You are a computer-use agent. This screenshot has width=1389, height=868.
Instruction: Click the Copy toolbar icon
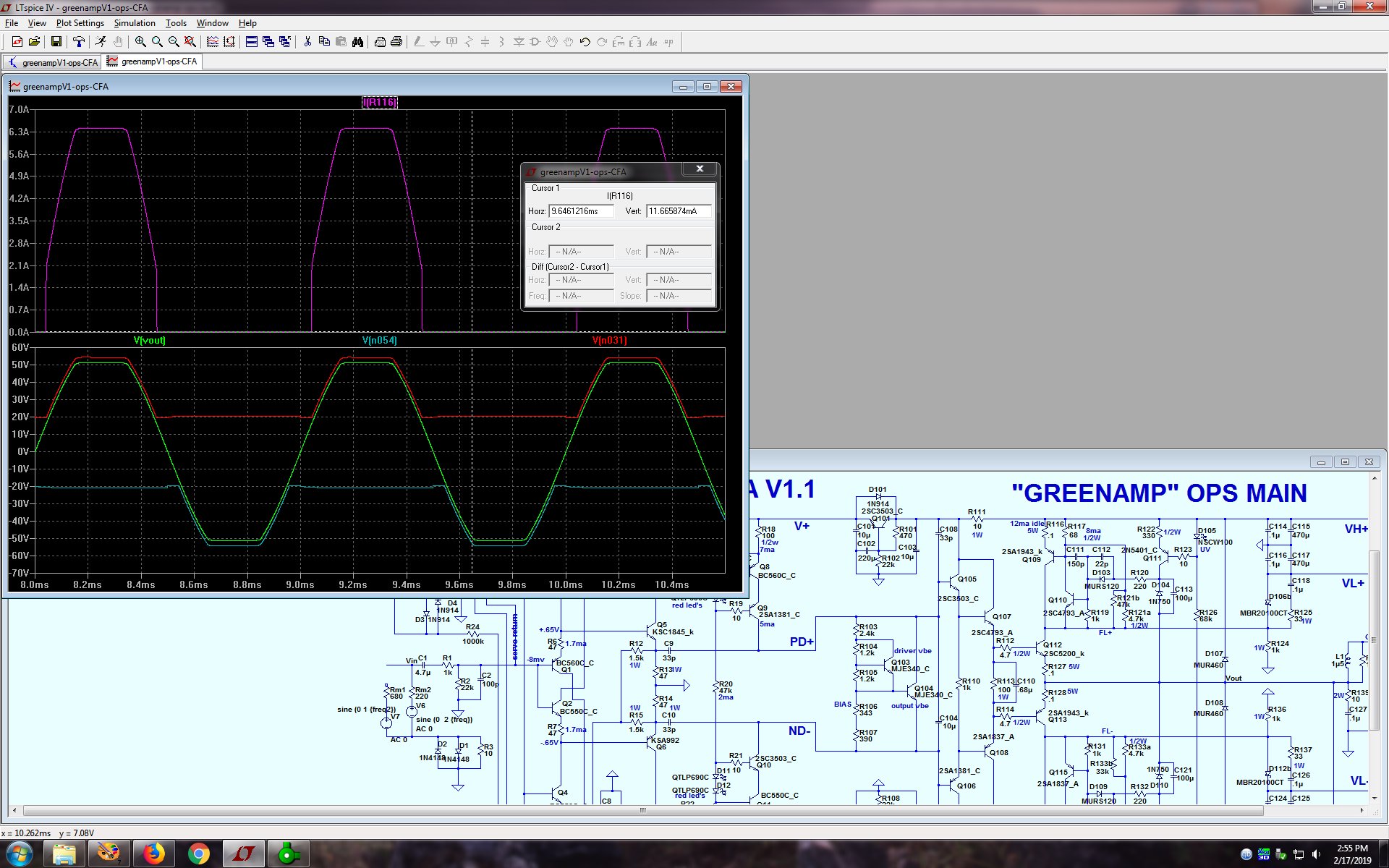pyautogui.click(x=324, y=42)
